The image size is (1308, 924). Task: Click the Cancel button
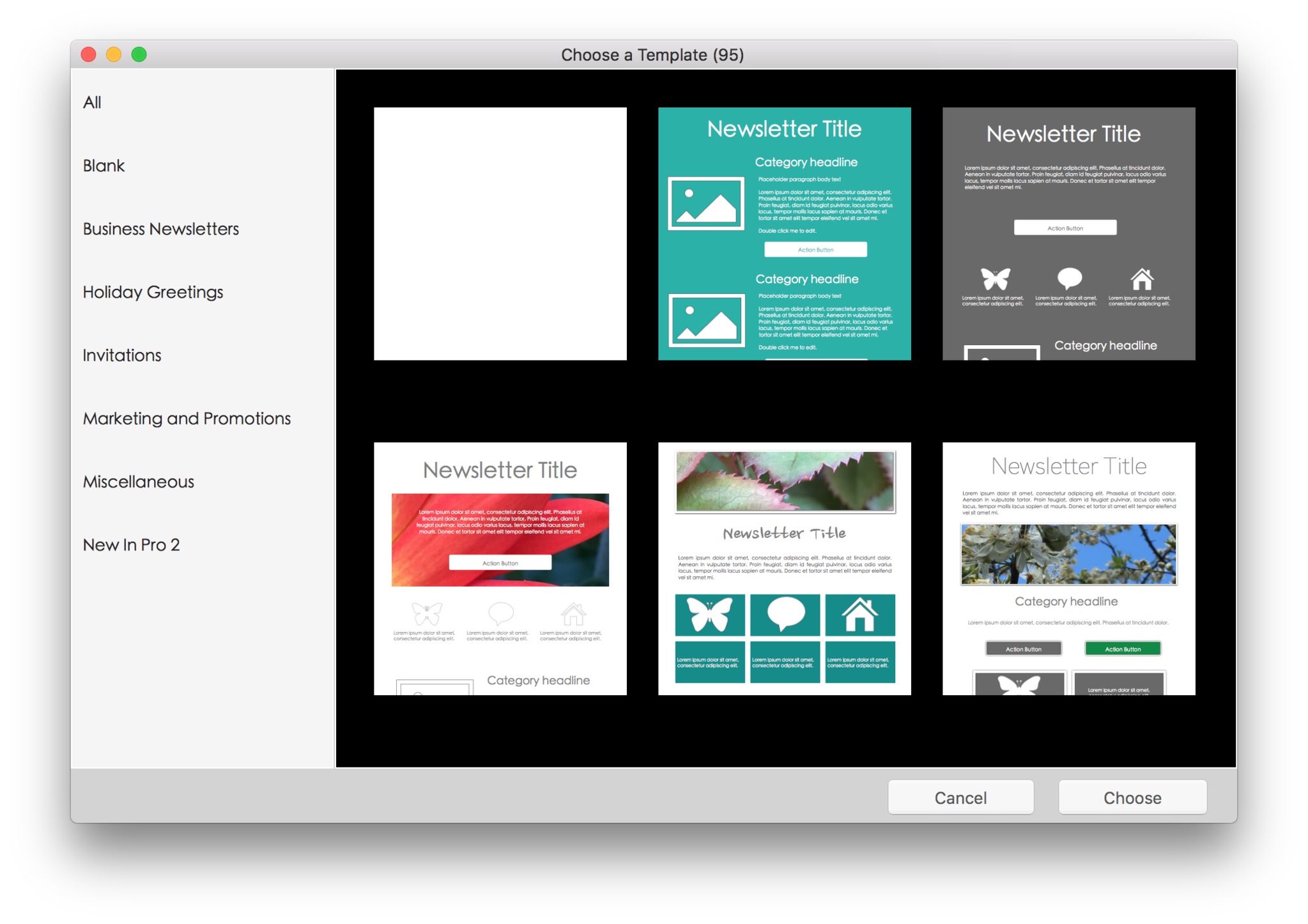960,797
